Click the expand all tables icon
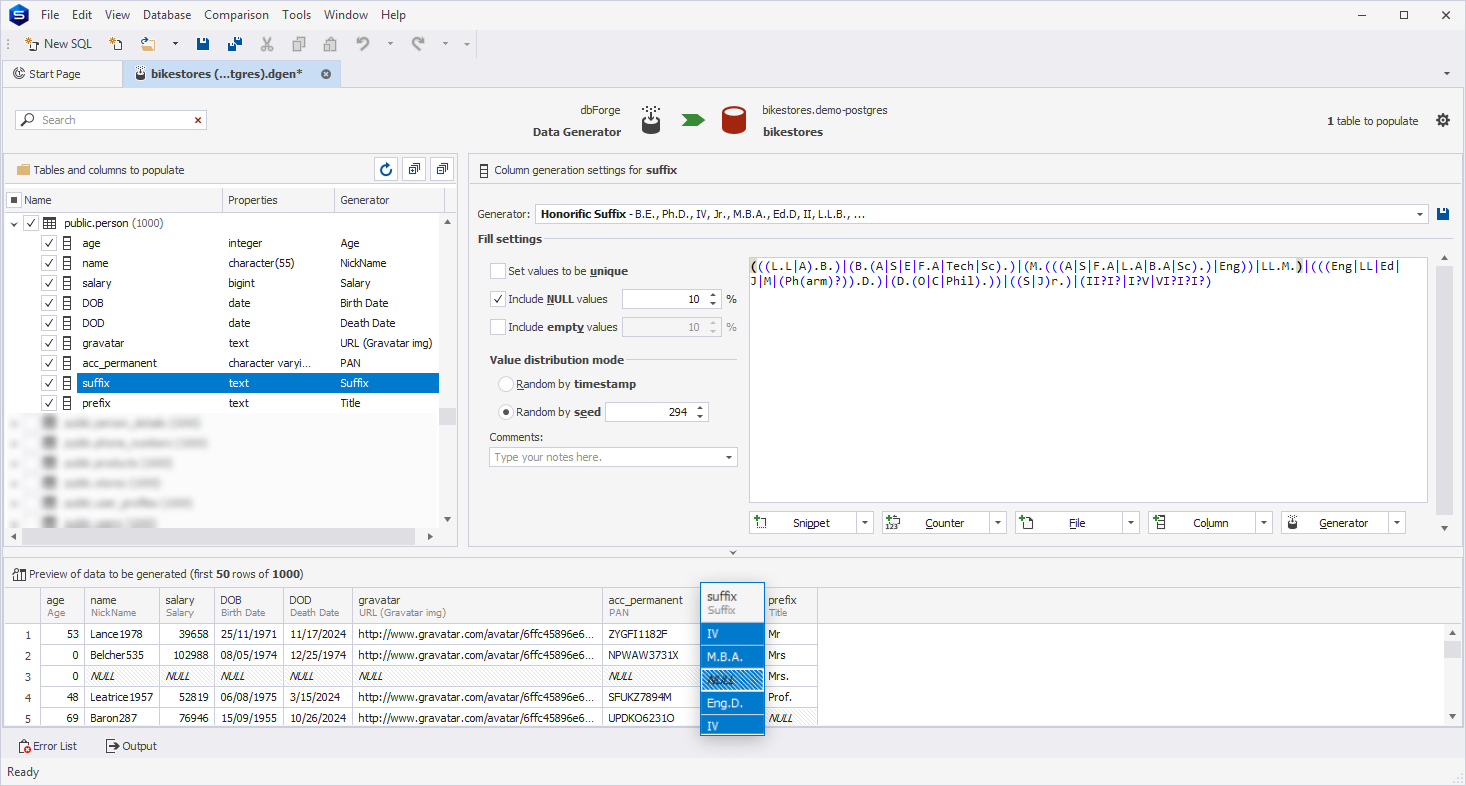Screen dimensions: 1466x786 click(415, 170)
